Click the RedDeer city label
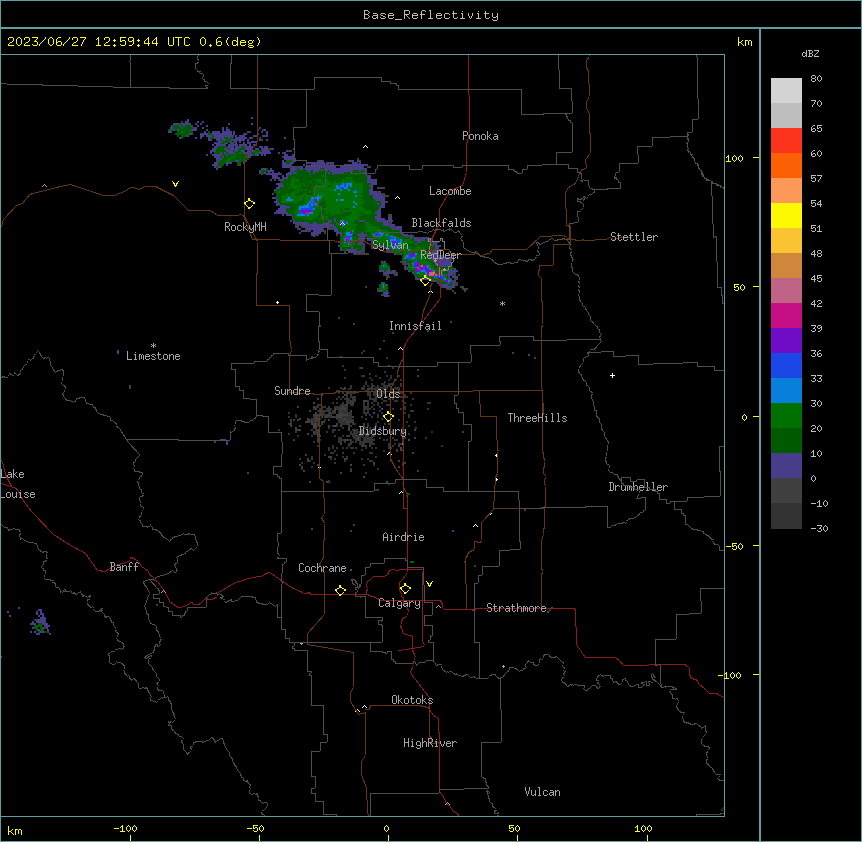 pos(440,255)
